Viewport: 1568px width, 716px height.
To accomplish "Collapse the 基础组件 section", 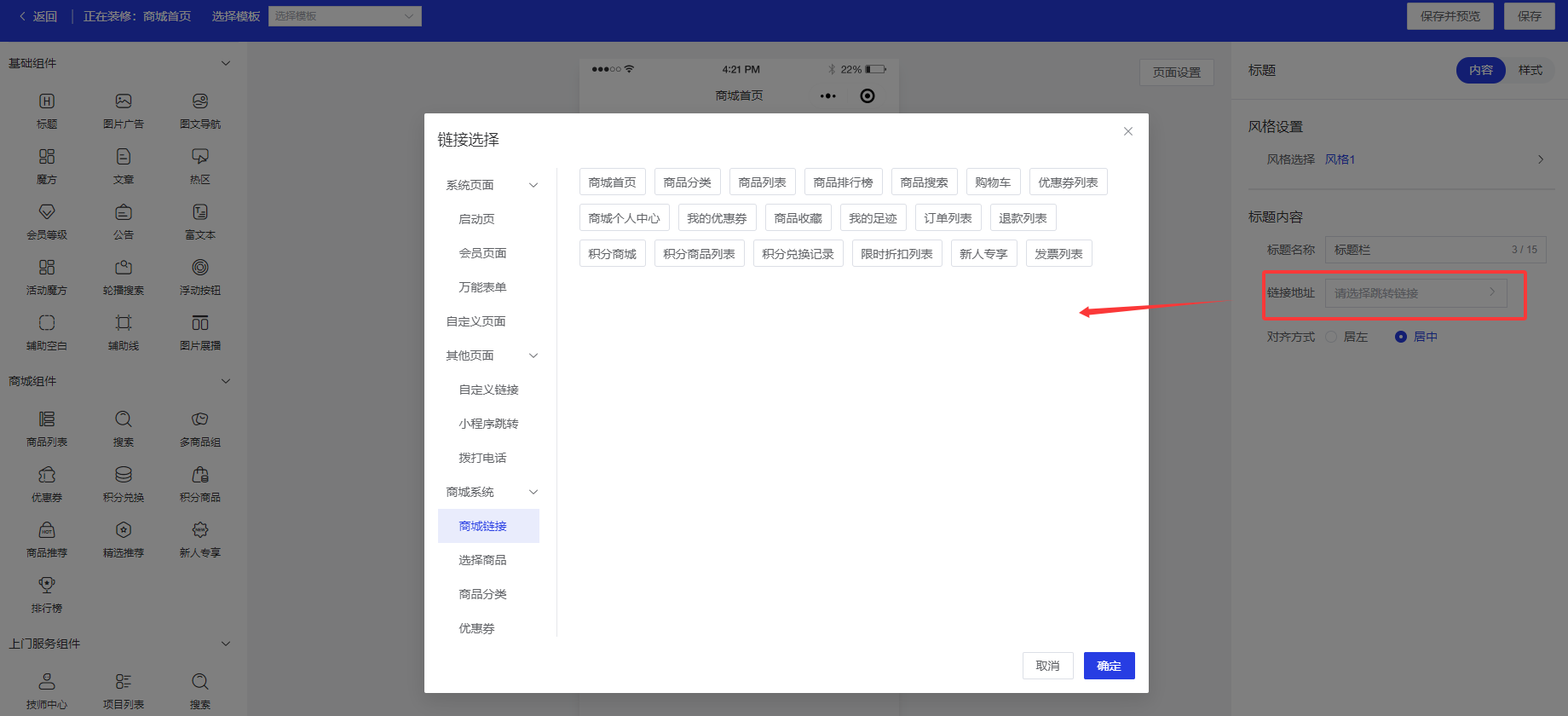I will (x=226, y=63).
